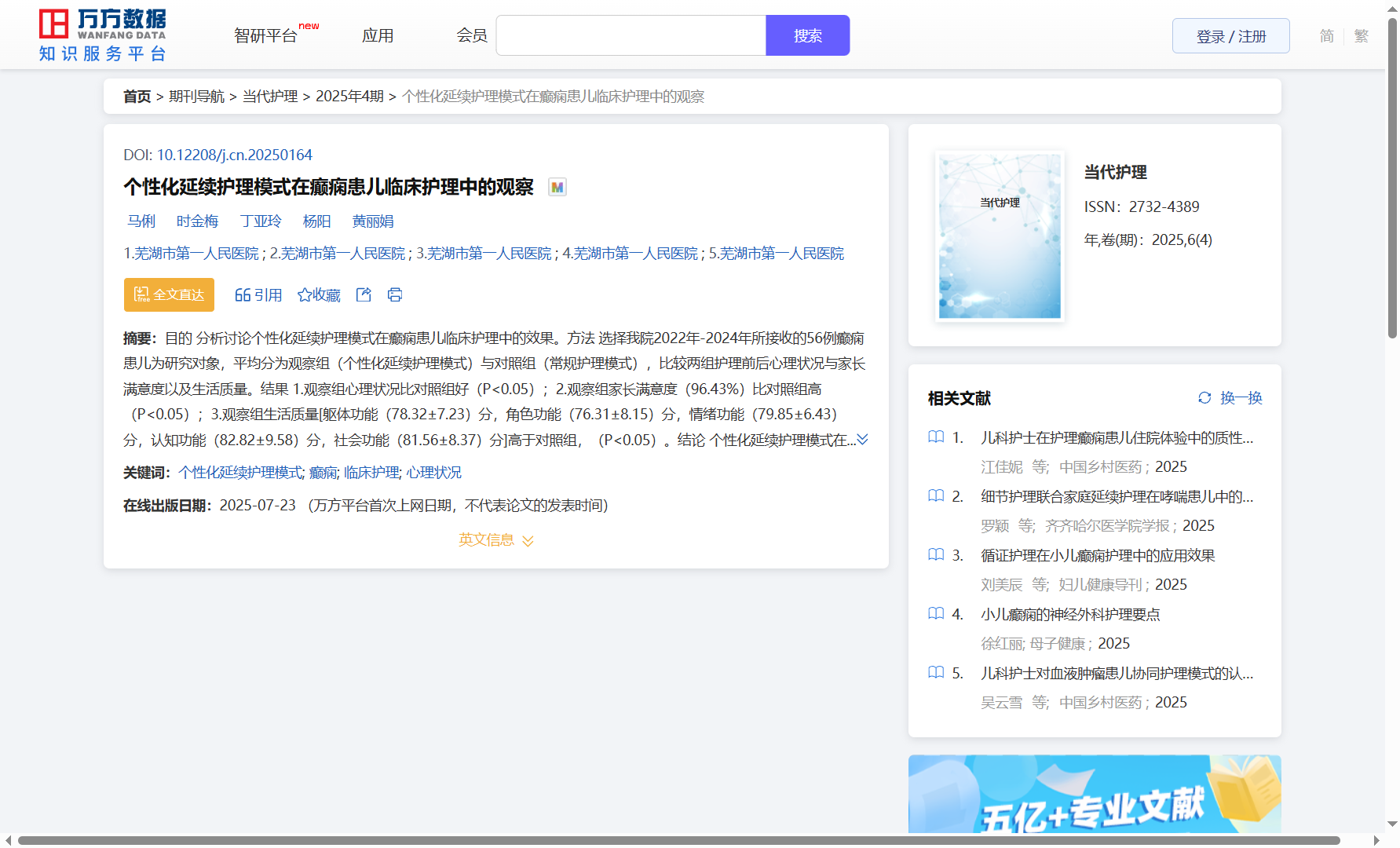The width and height of the screenshot is (1400, 848).
Task: Switch to traditional Chinese 繁
Action: [x=1362, y=36]
